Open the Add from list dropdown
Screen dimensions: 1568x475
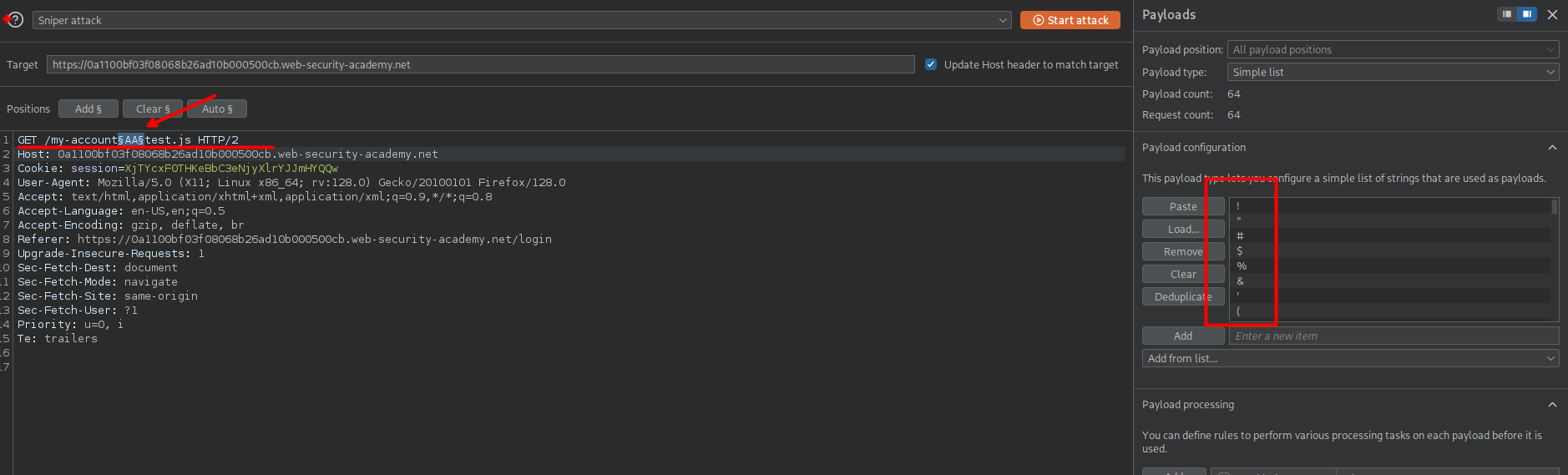point(1350,358)
